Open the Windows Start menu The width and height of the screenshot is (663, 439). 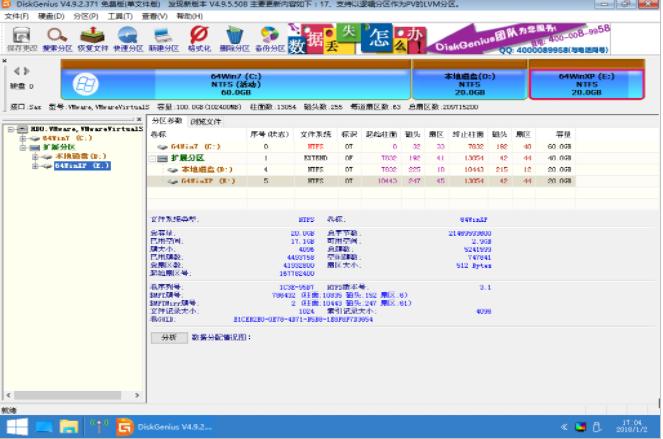click(x=17, y=427)
